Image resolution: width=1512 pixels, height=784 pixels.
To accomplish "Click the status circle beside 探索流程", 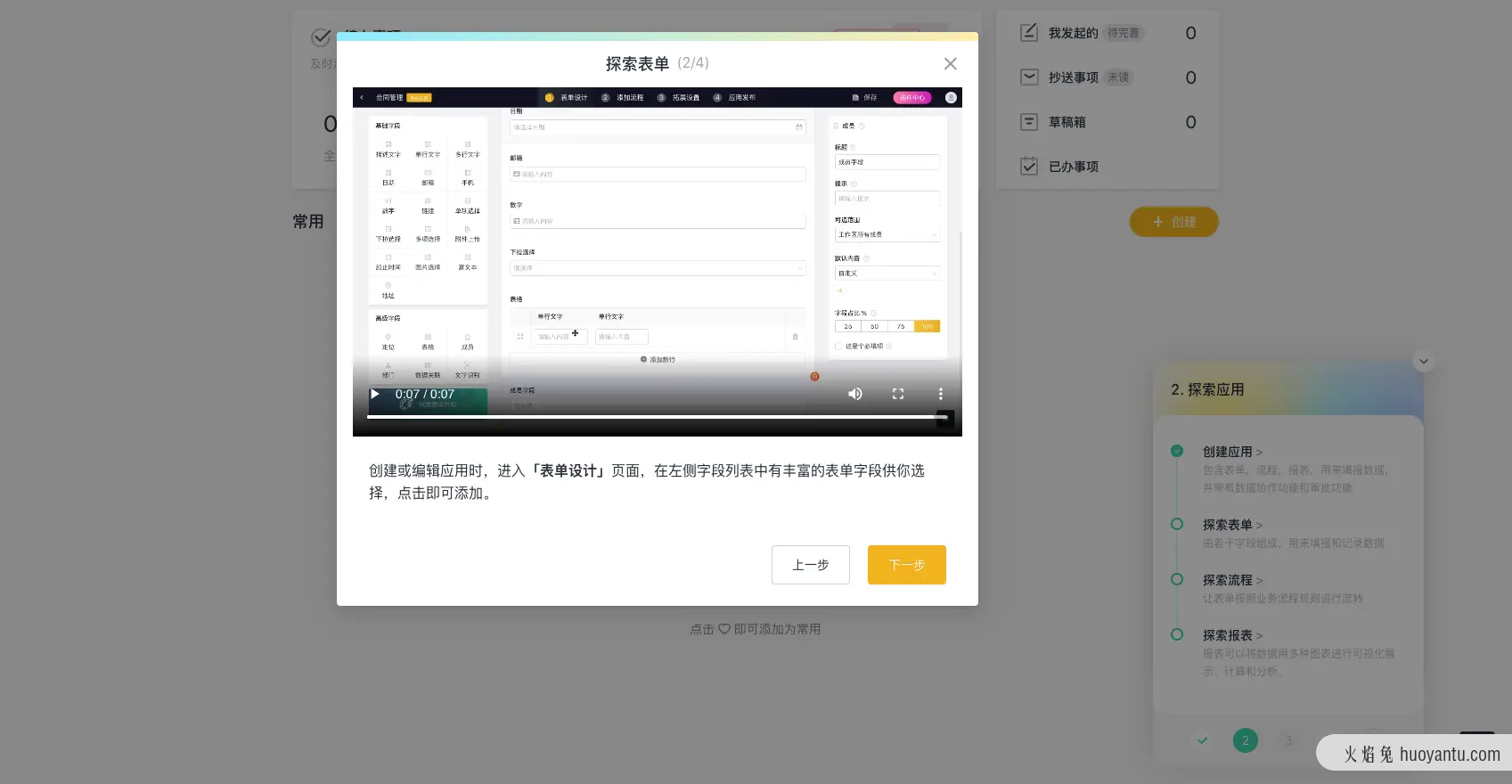I will coord(1177,579).
